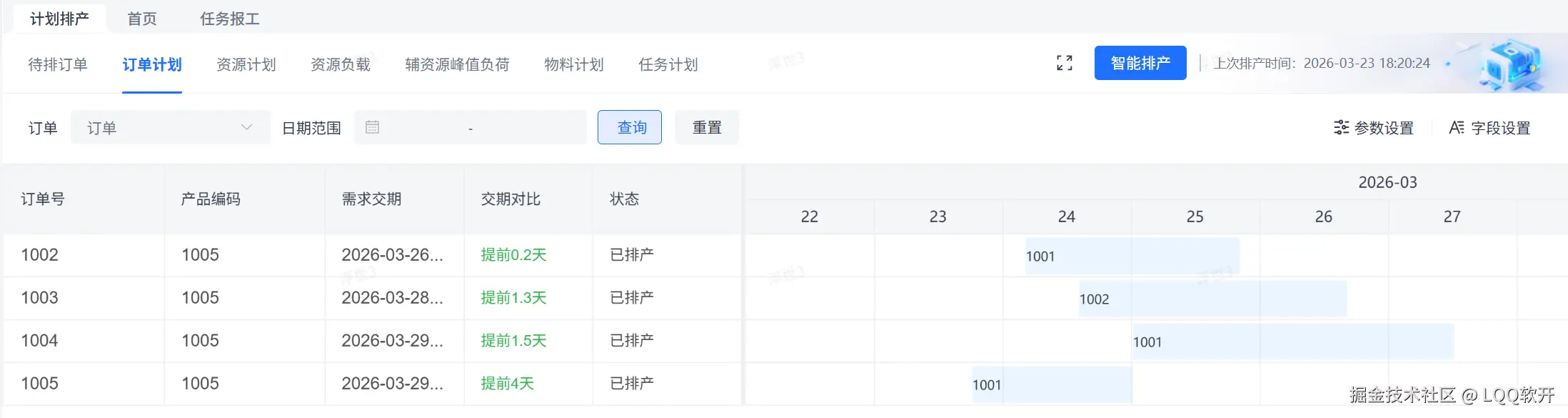
Task: Click the 字段设置 text icon
Action: [1456, 128]
